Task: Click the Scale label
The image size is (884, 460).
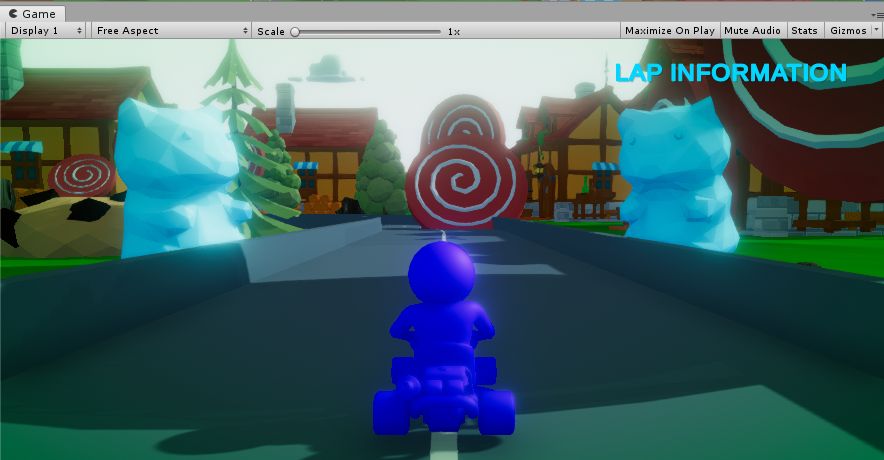Action: point(271,32)
